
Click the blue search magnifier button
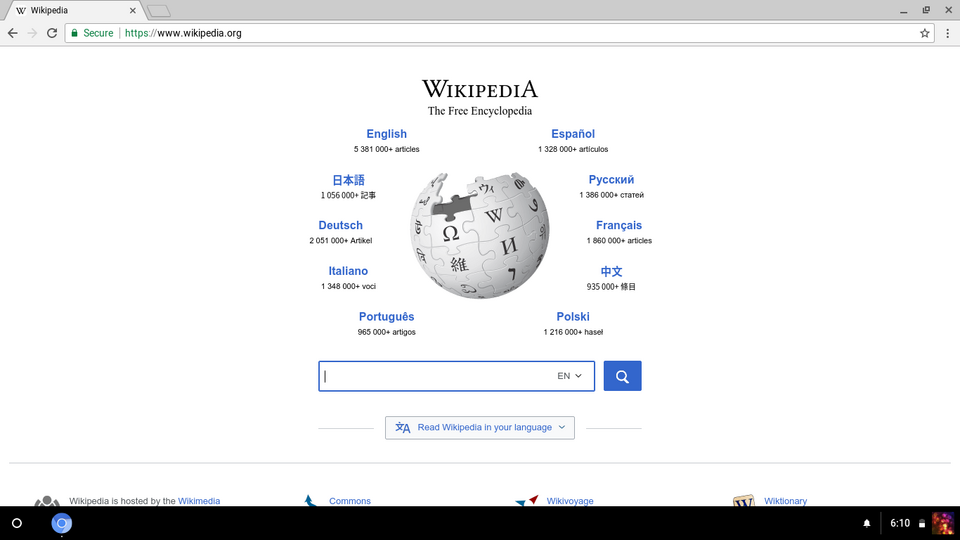point(622,376)
